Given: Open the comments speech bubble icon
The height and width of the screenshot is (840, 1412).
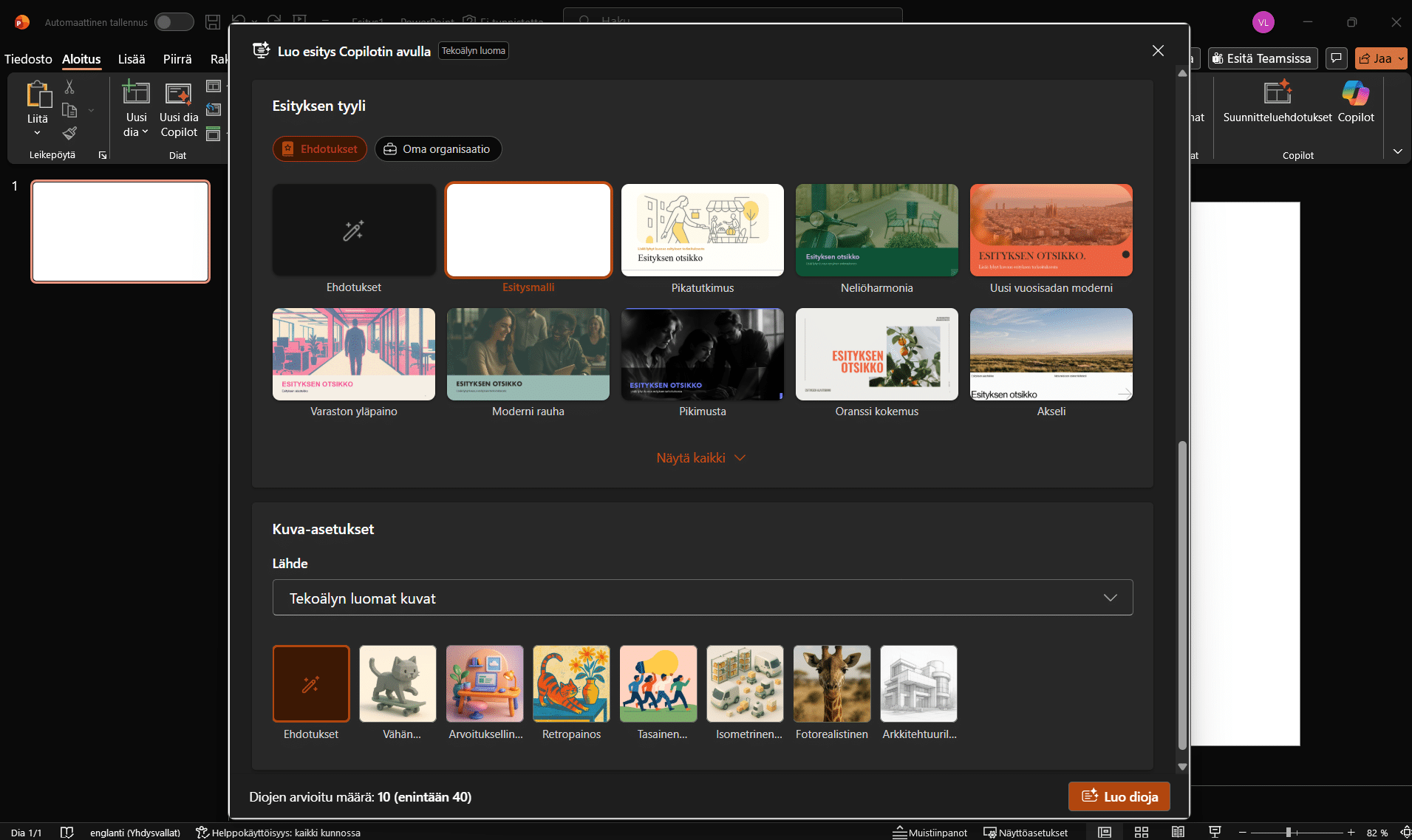Looking at the screenshot, I should point(1336,58).
